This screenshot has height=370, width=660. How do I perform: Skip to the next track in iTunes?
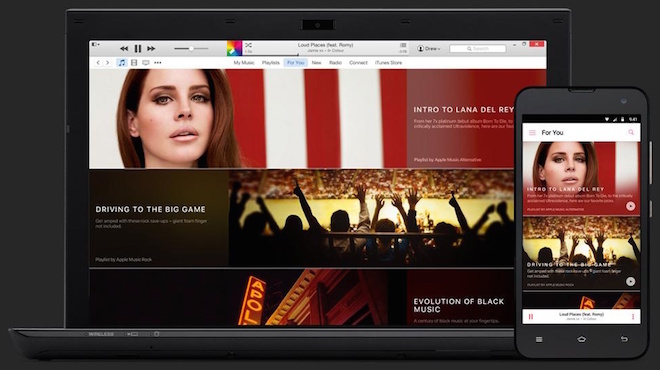tap(151, 49)
